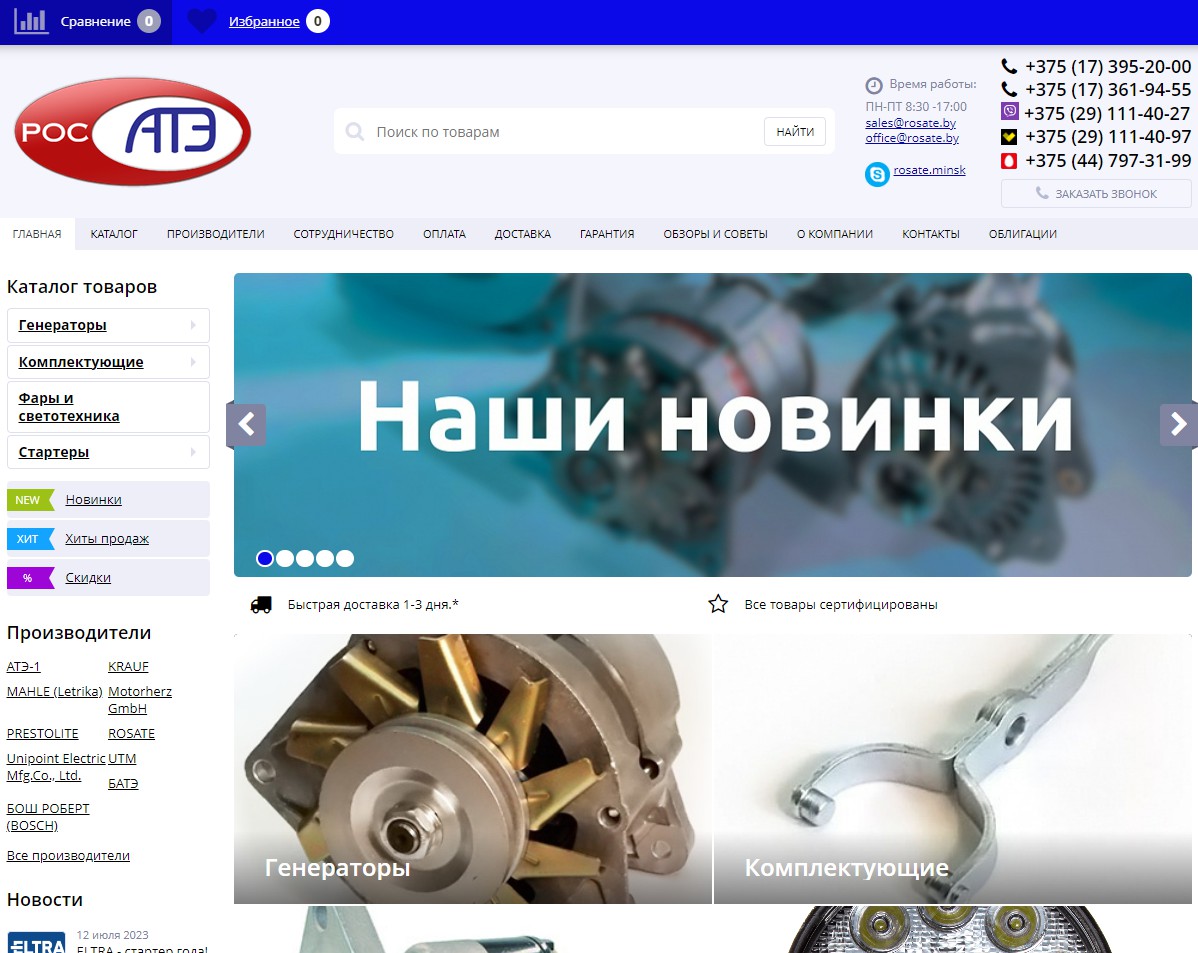Expand the Генераторы category arrow
This screenshot has height=953, width=1198.
[x=193, y=325]
